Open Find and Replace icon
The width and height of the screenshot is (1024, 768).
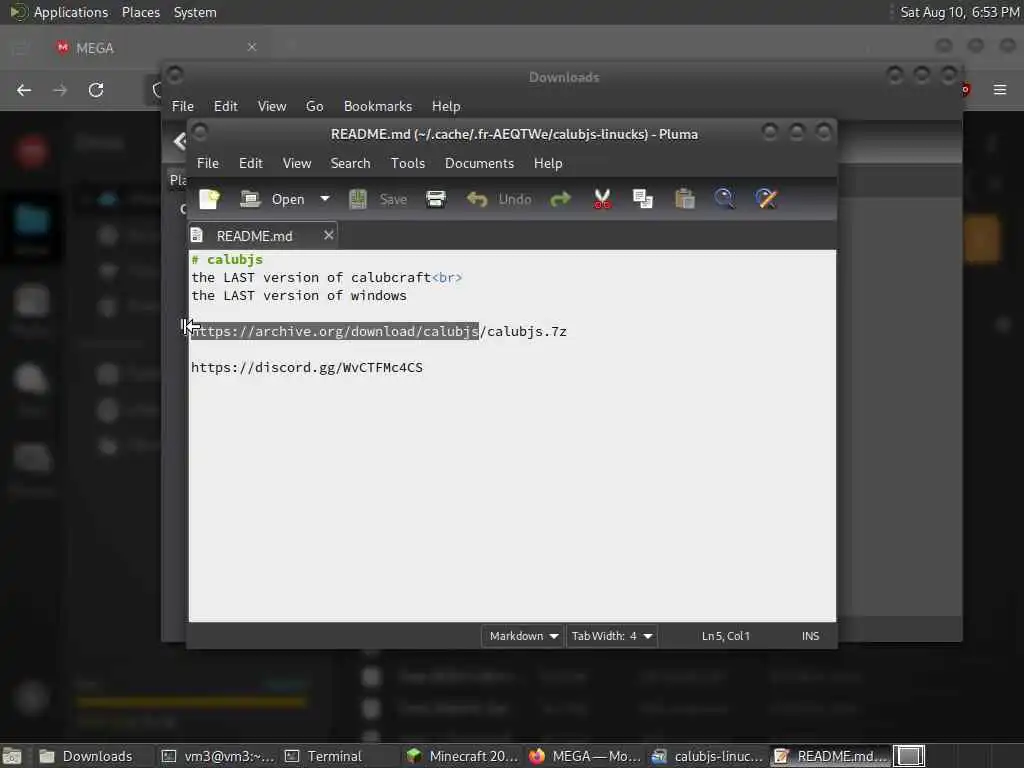click(766, 199)
